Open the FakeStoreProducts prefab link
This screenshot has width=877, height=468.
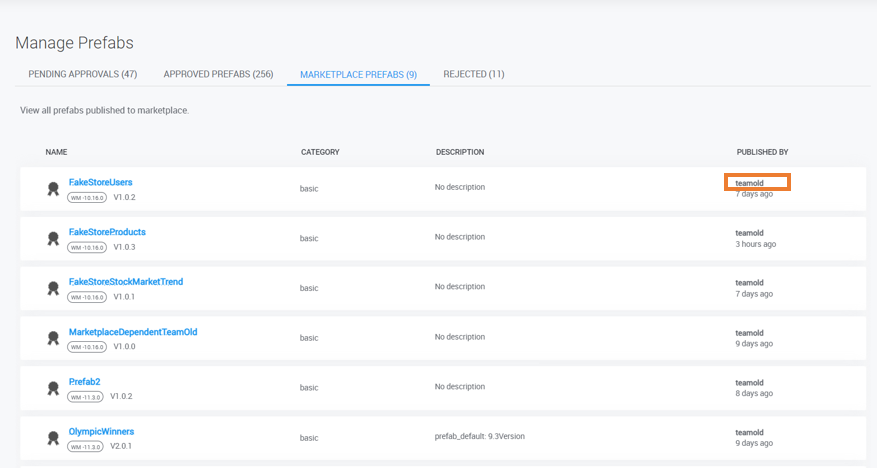click(x=107, y=232)
